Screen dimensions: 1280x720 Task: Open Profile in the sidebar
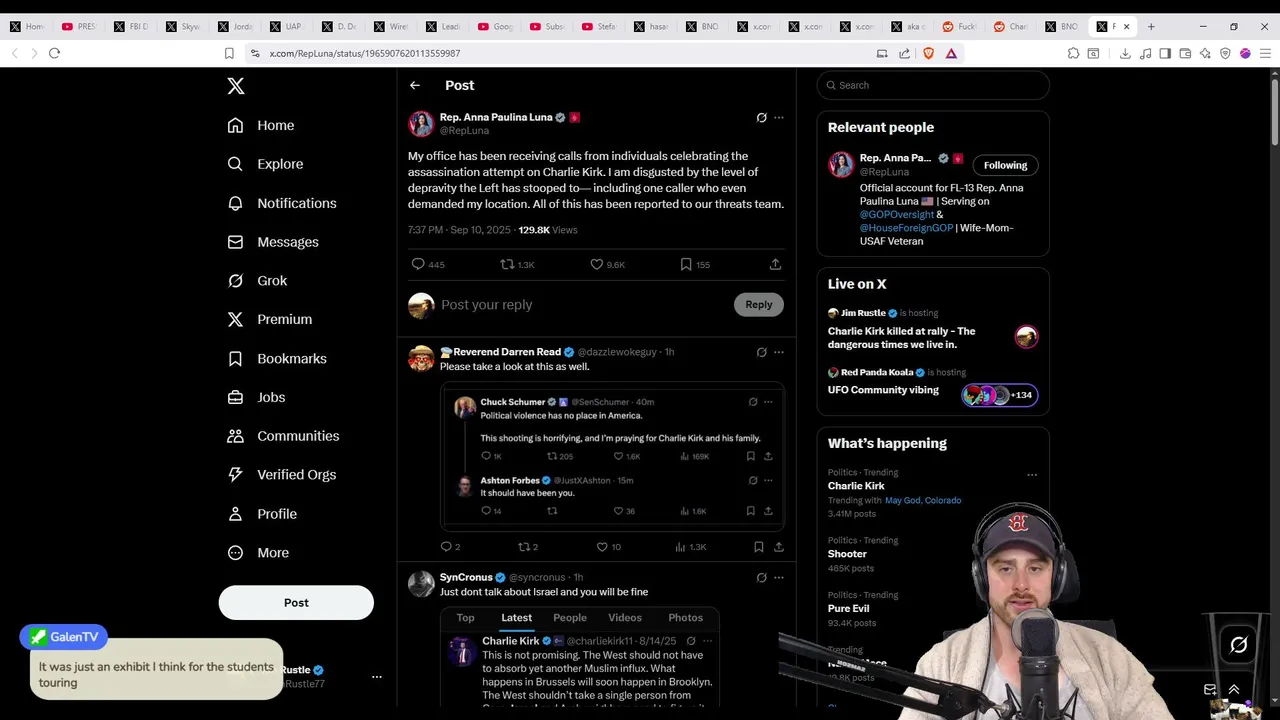pyautogui.click(x=262, y=514)
